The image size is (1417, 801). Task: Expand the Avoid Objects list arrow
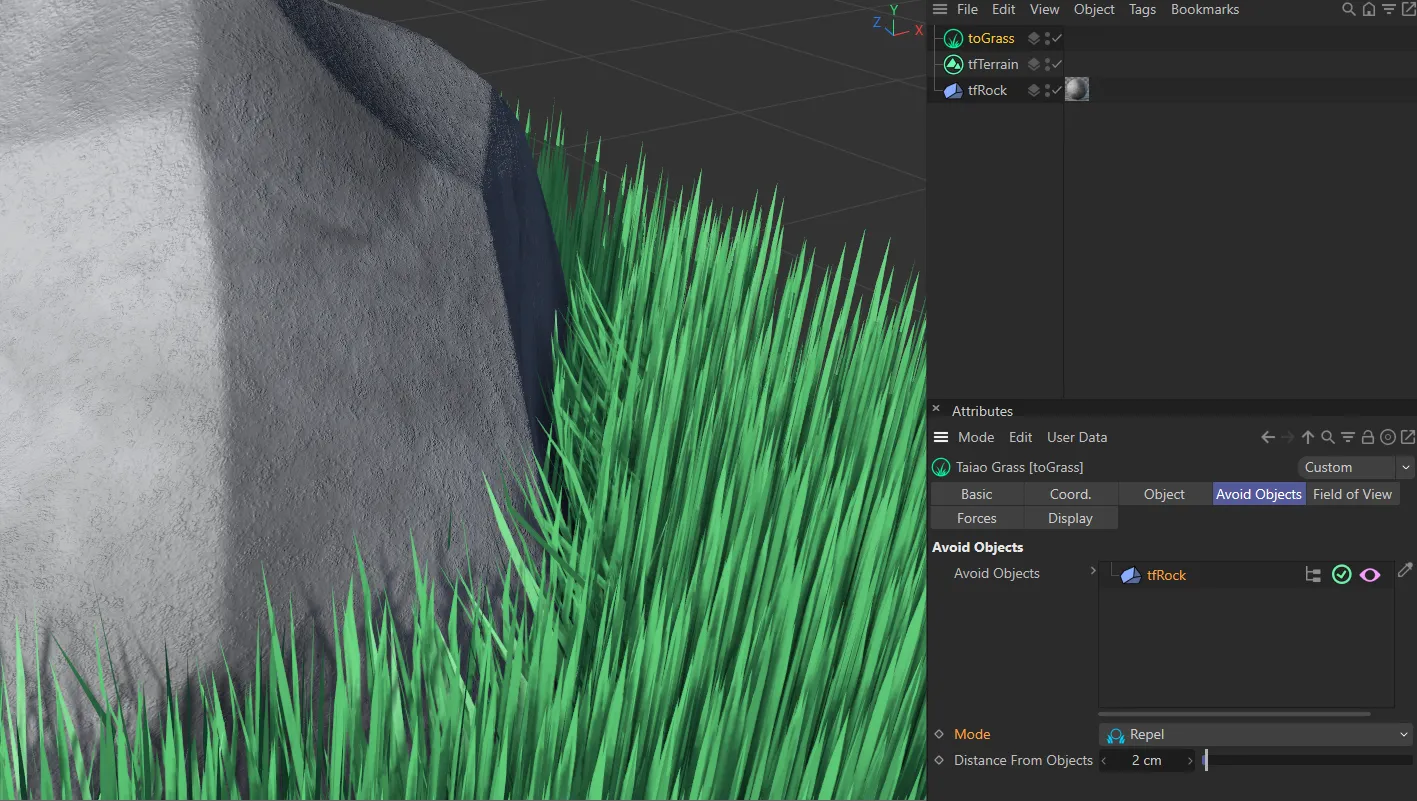tap(1093, 571)
